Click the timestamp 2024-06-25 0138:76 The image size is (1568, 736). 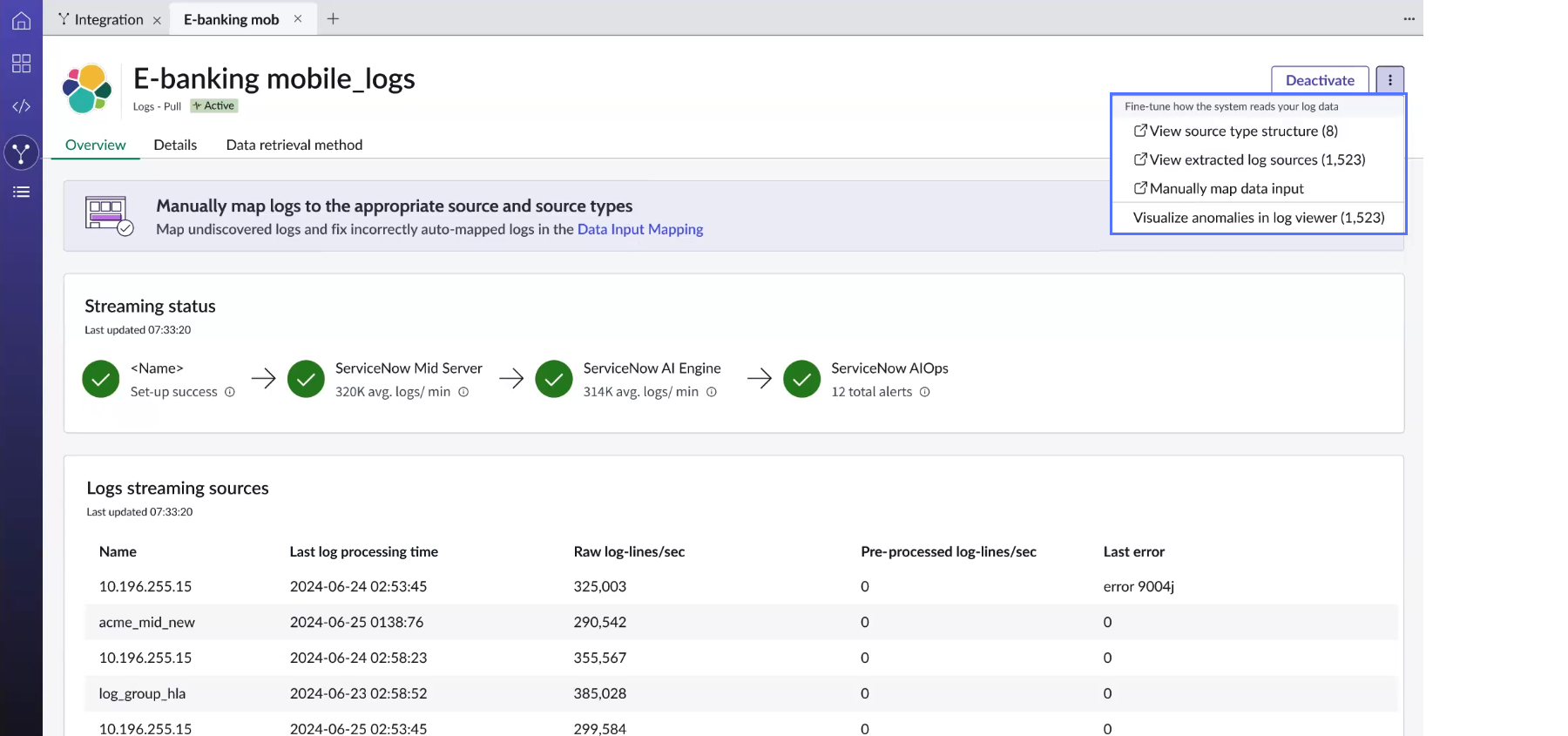point(356,622)
